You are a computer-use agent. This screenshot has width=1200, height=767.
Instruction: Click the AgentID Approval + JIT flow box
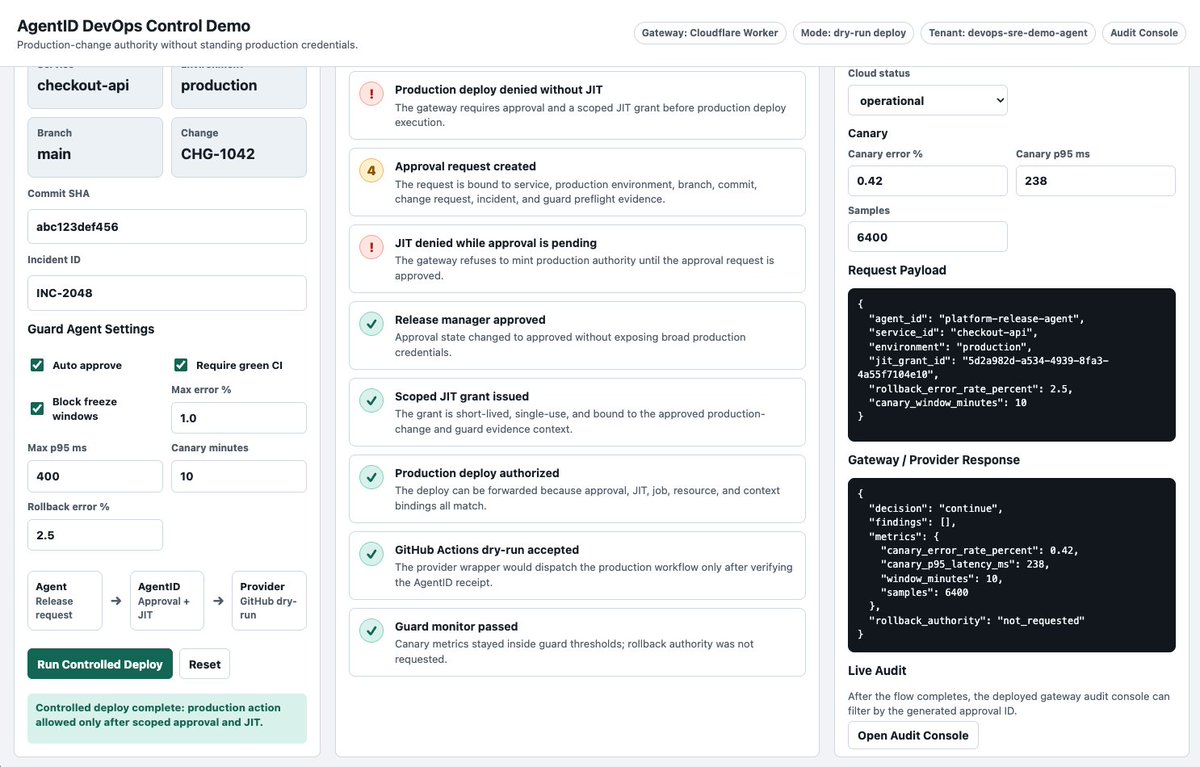[167, 601]
